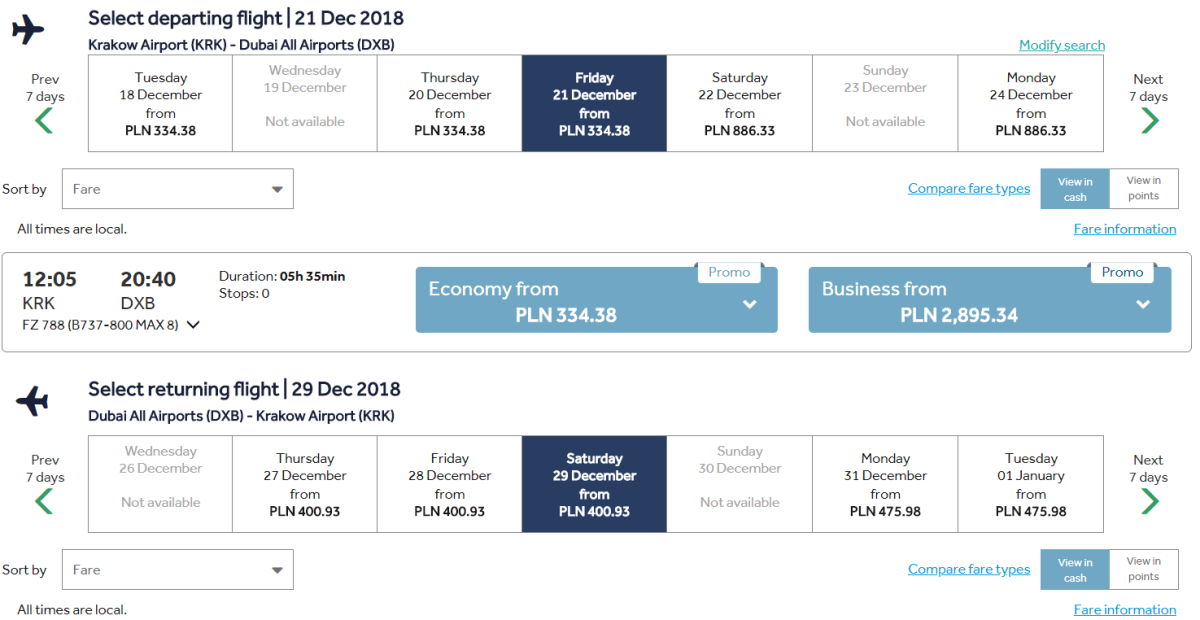This screenshot has height=620, width=1200.
Task: Go to next 7 days for returning flight
Action: click(x=1149, y=500)
